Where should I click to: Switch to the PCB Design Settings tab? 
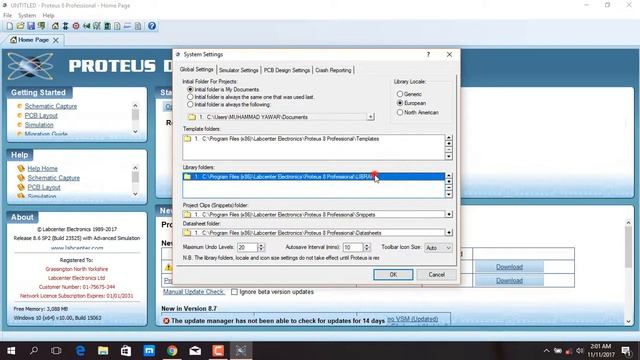coord(287,70)
